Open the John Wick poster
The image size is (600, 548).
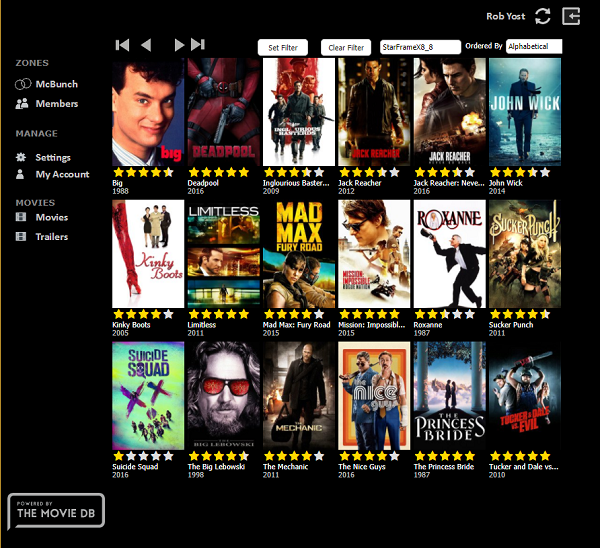click(x=525, y=112)
